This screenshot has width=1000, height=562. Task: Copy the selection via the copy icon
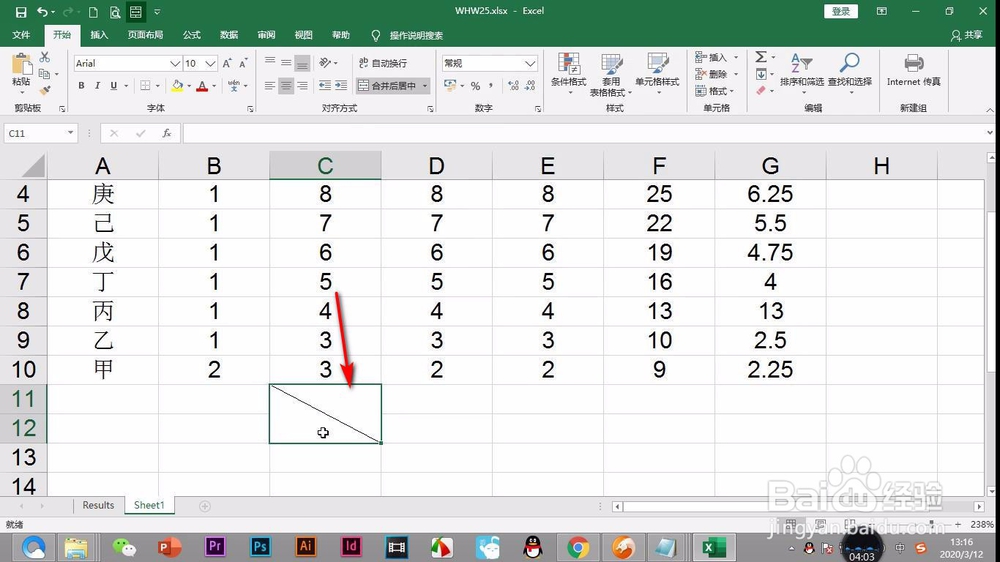pos(44,74)
